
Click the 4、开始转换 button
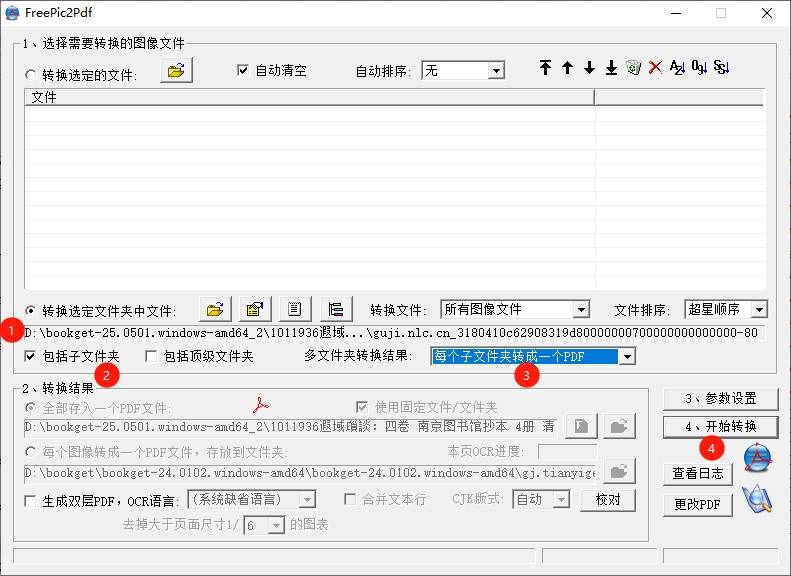[x=719, y=427]
